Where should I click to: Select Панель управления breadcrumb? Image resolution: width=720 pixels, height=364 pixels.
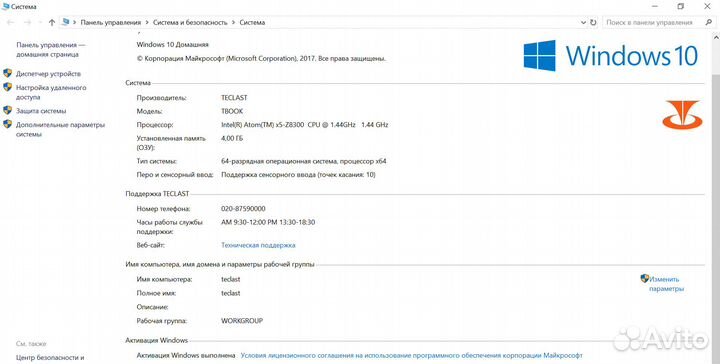coord(111,22)
